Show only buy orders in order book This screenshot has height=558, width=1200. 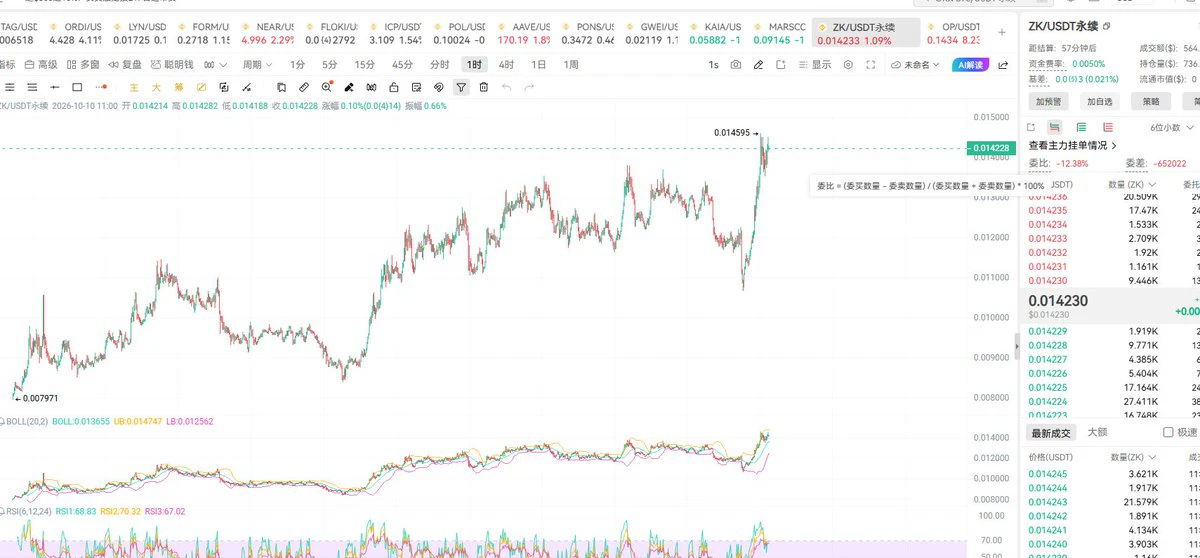click(1081, 127)
